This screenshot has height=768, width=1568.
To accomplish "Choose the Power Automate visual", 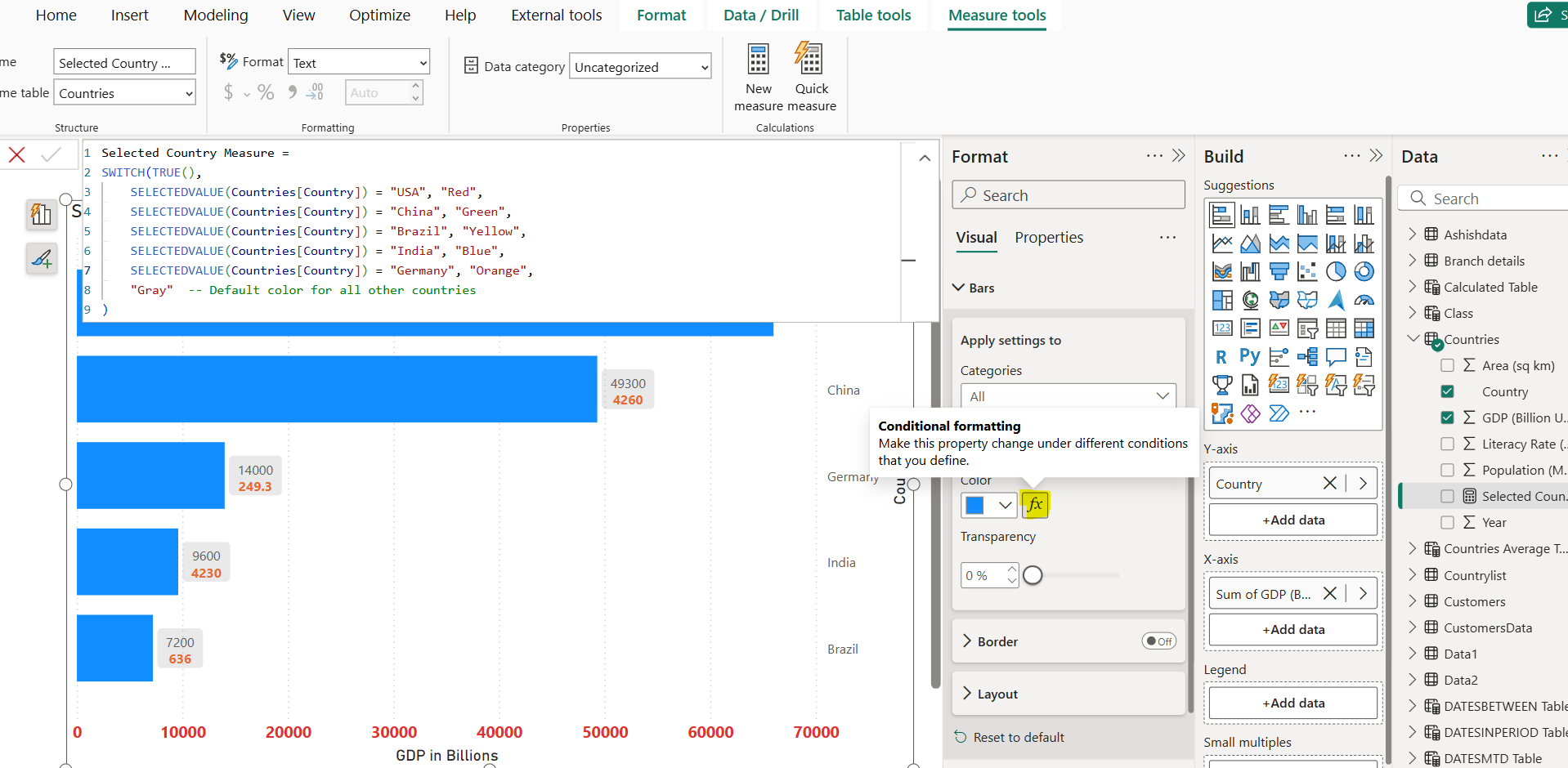I will coord(1279,413).
